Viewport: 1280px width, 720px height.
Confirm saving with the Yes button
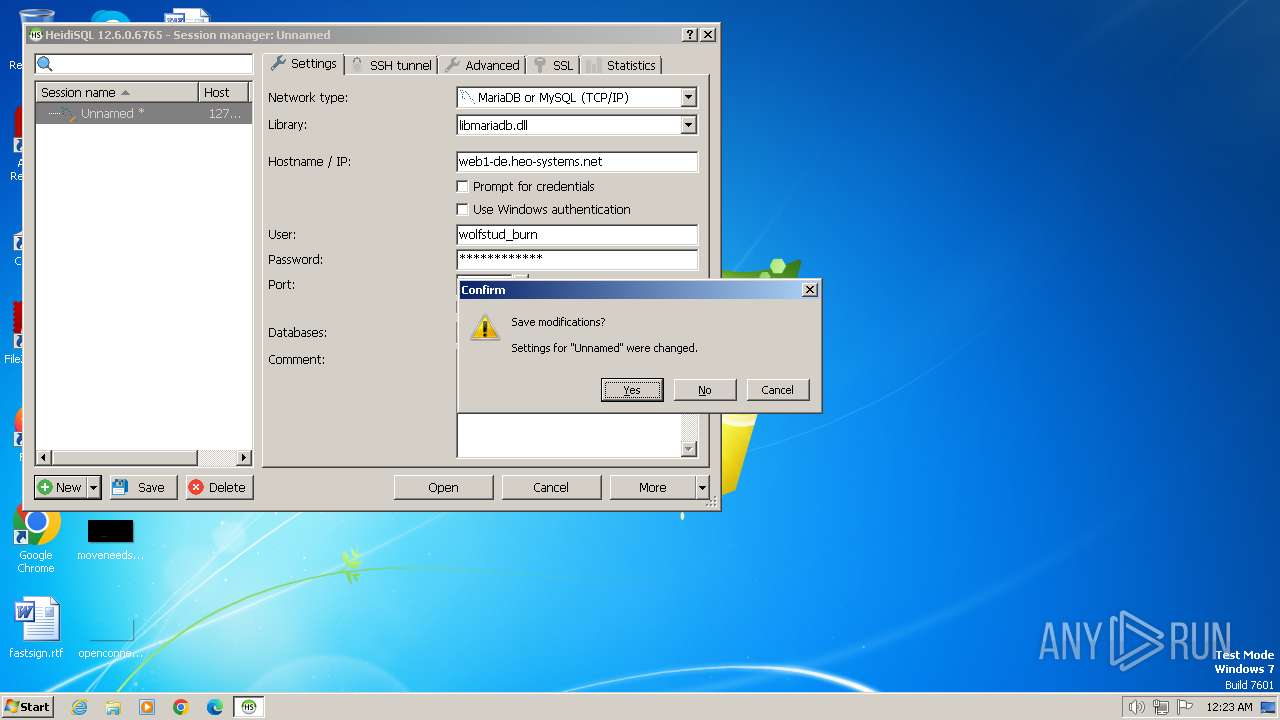632,390
